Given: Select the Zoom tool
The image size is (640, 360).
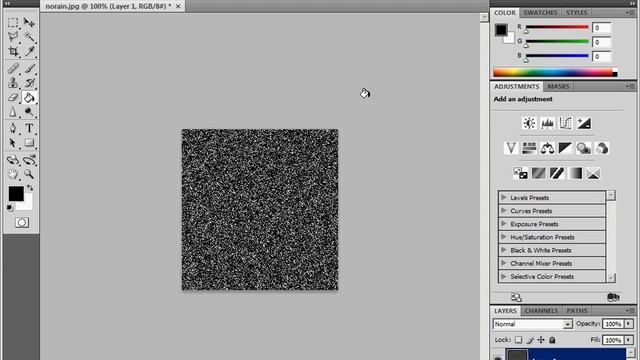Looking at the screenshot, I should 29,174.
